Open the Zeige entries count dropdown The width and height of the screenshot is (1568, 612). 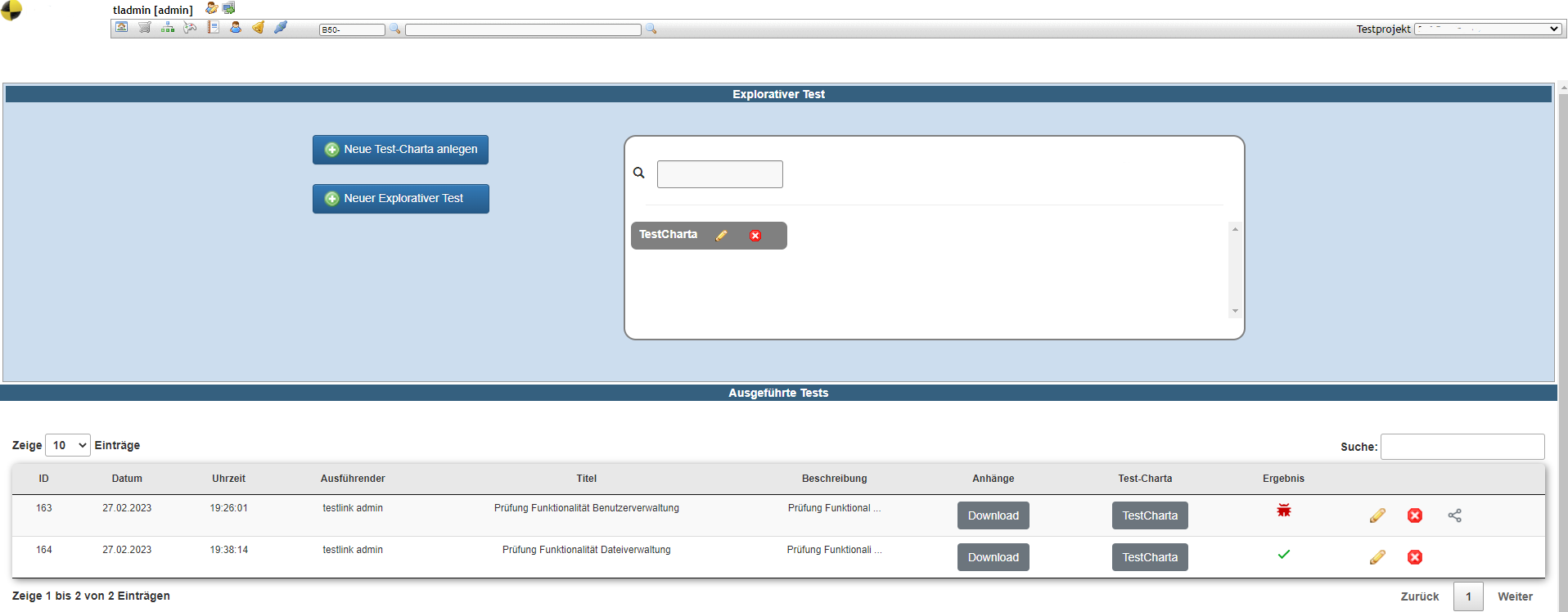tap(68, 445)
